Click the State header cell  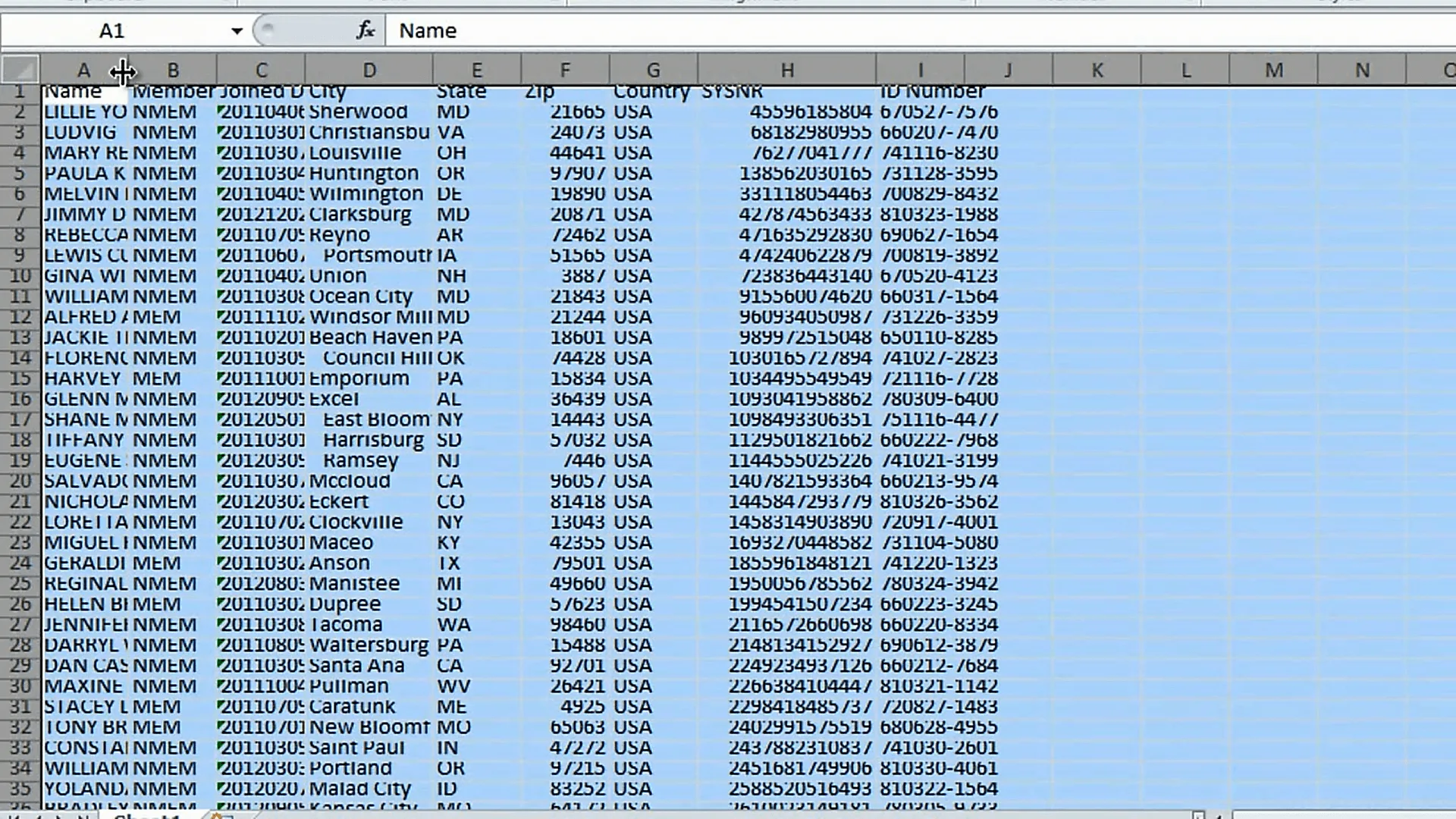click(x=477, y=92)
